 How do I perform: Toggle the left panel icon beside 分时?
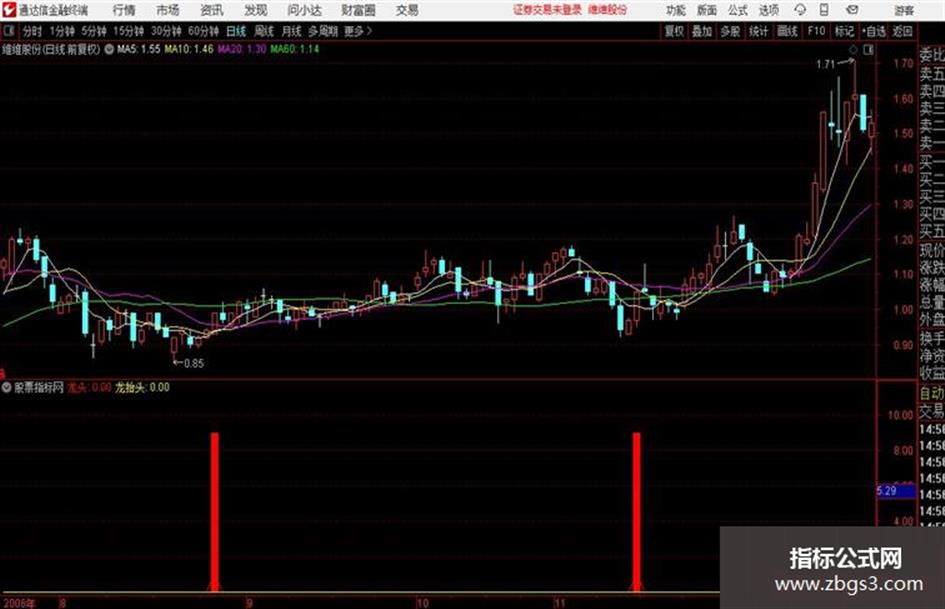point(8,31)
